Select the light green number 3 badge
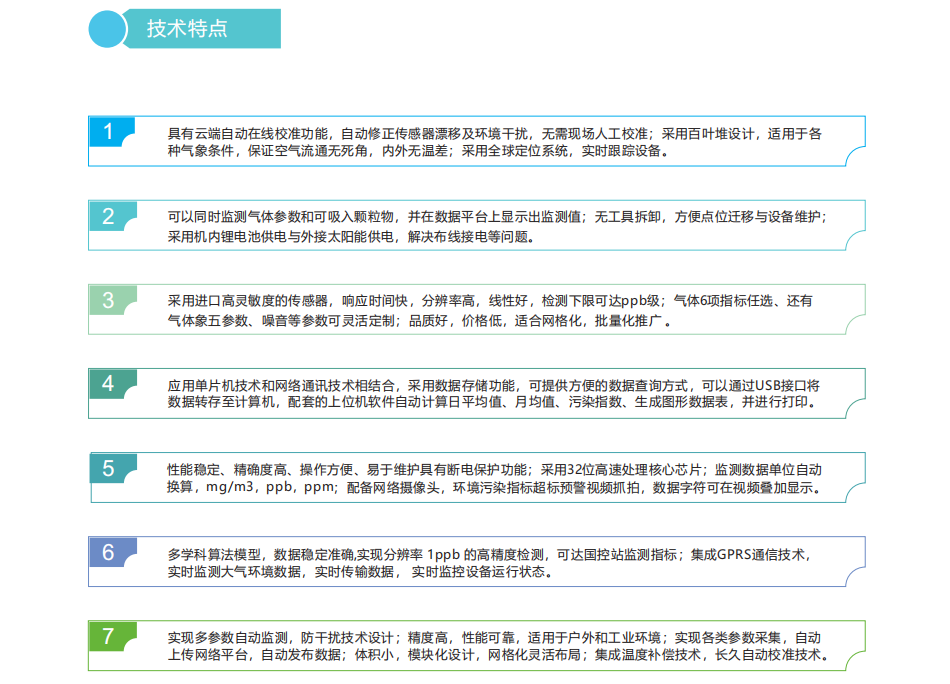950x684 pixels. pyautogui.click(x=110, y=299)
